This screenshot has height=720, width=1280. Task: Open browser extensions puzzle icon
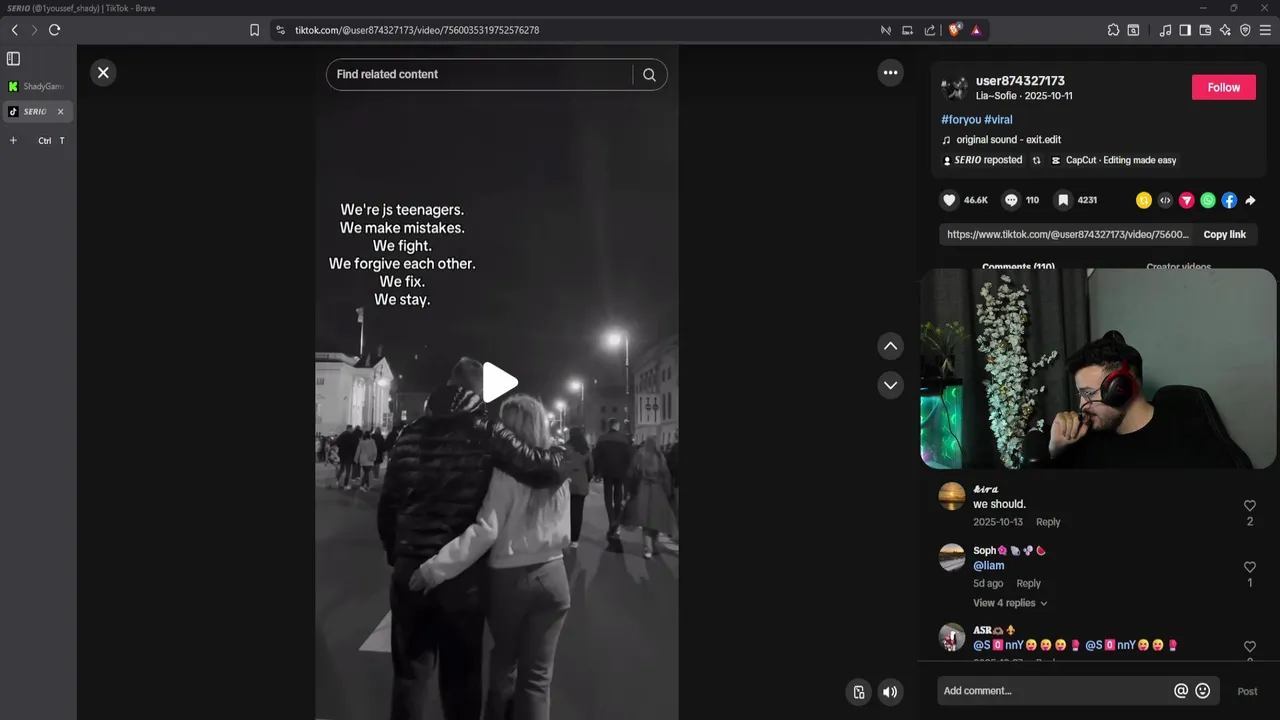point(1113,30)
